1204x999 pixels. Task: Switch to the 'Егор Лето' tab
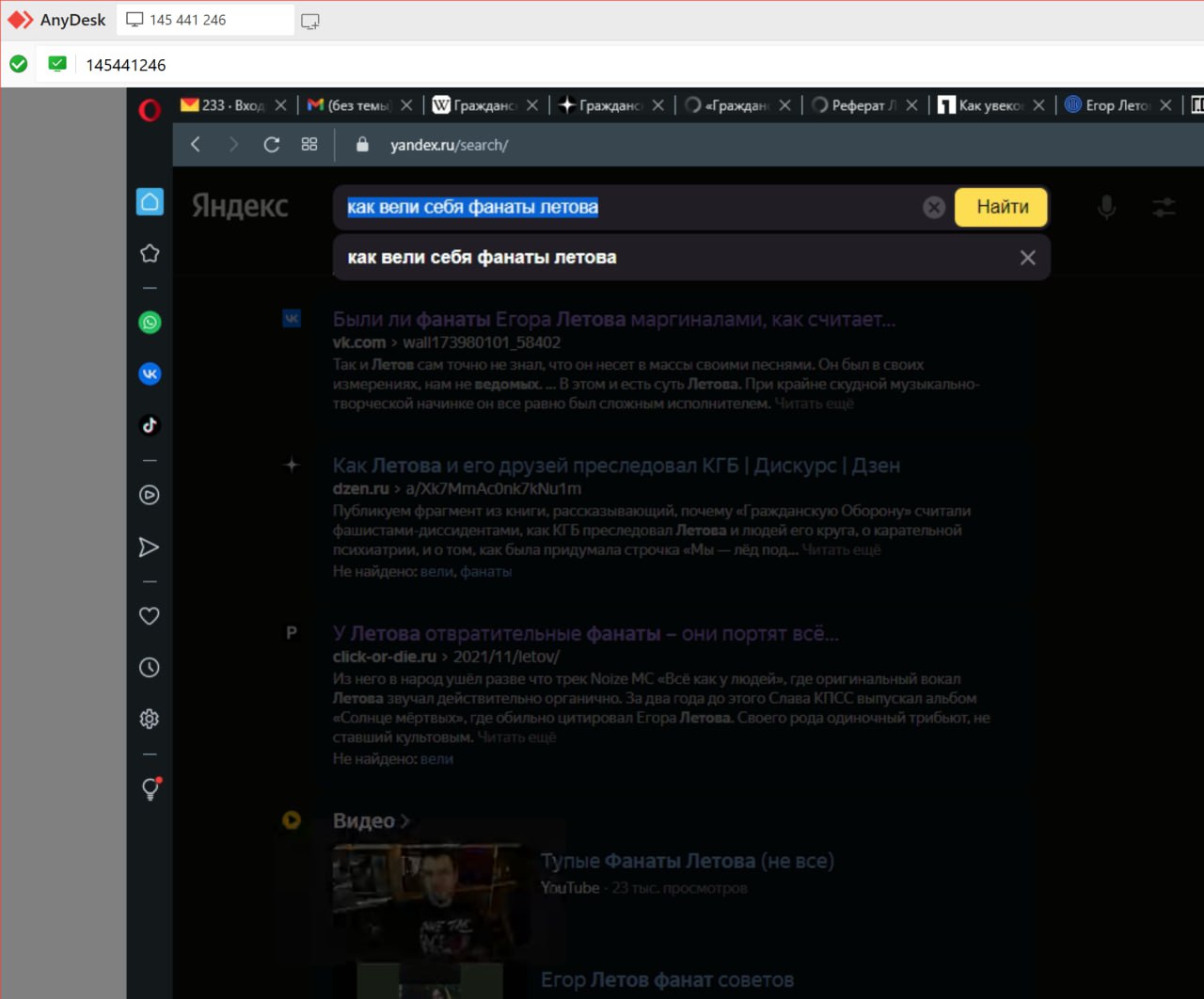click(x=1108, y=105)
